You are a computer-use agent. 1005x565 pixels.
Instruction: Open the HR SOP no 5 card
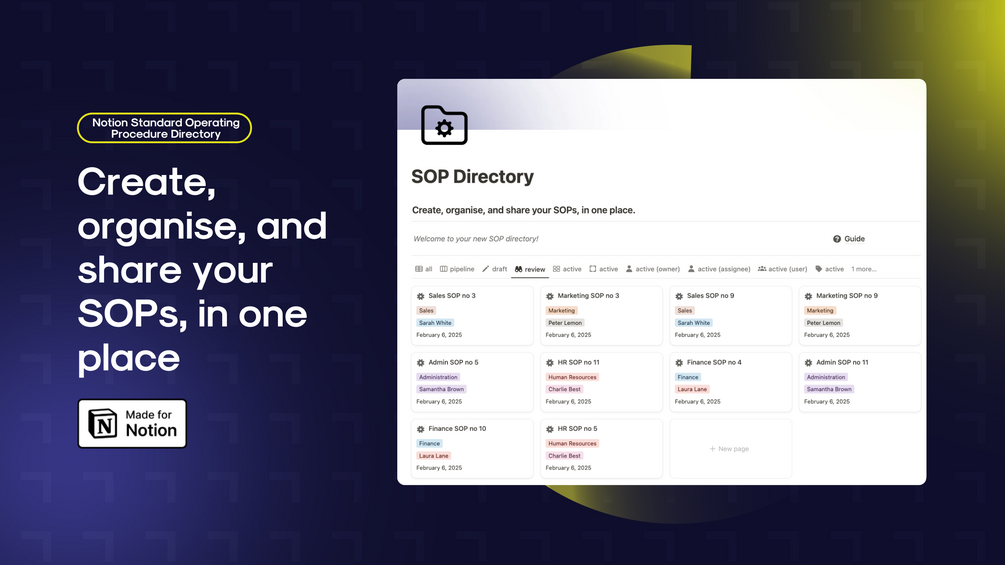click(x=601, y=448)
